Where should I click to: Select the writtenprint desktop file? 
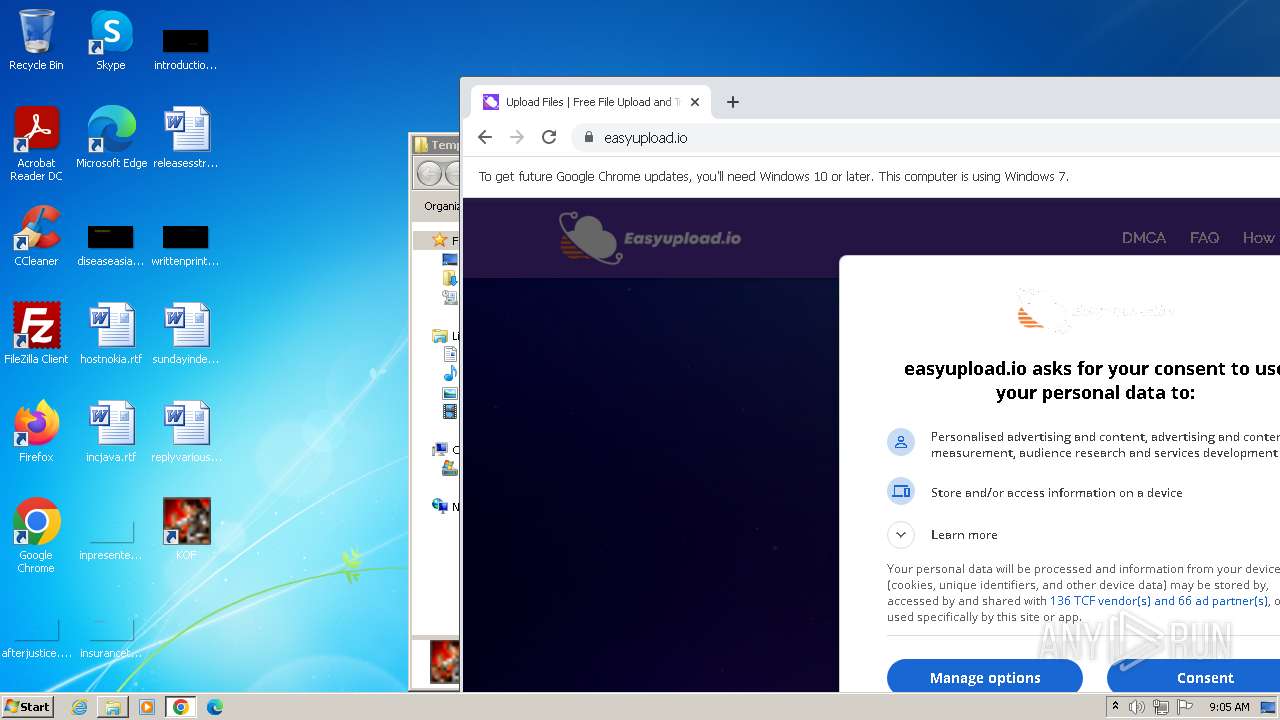pos(186,244)
